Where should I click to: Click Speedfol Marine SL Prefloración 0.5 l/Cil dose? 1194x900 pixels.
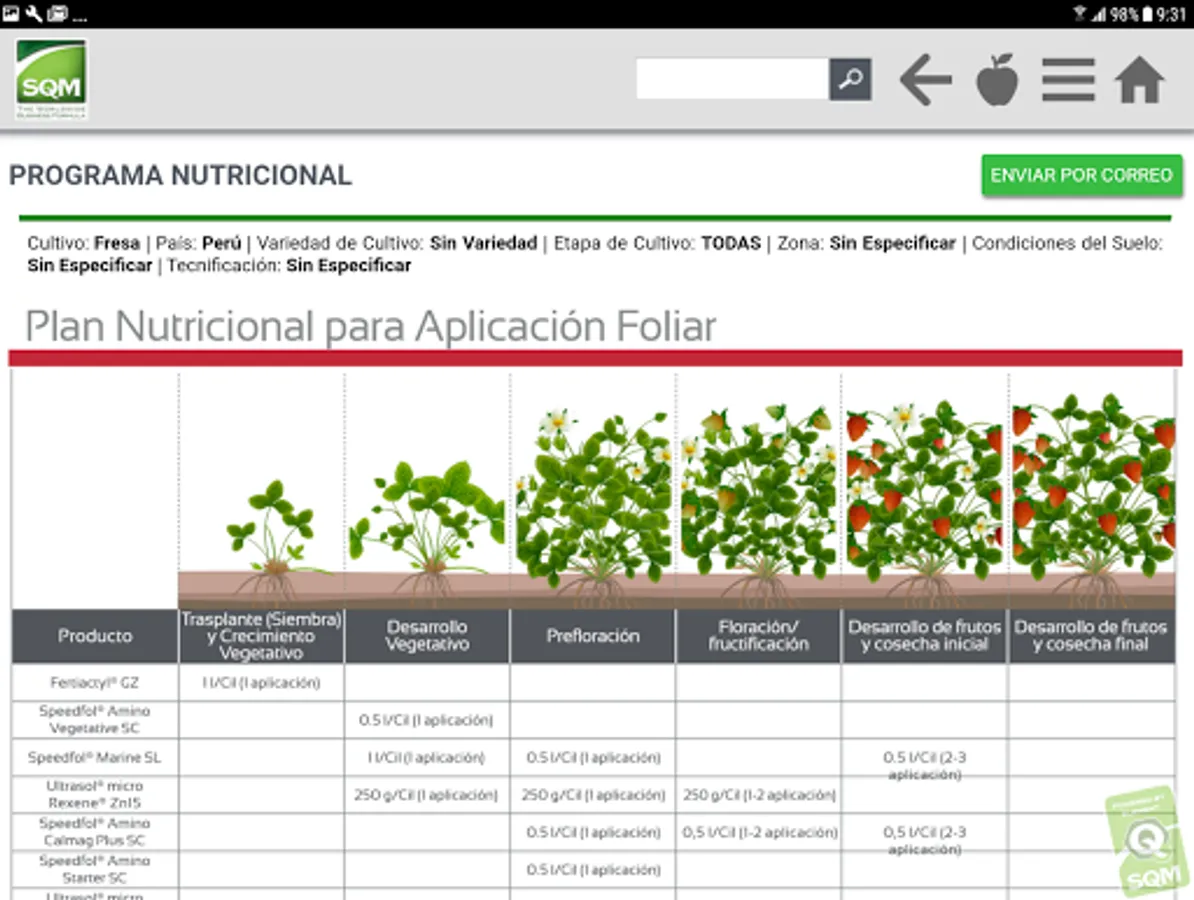click(x=593, y=758)
